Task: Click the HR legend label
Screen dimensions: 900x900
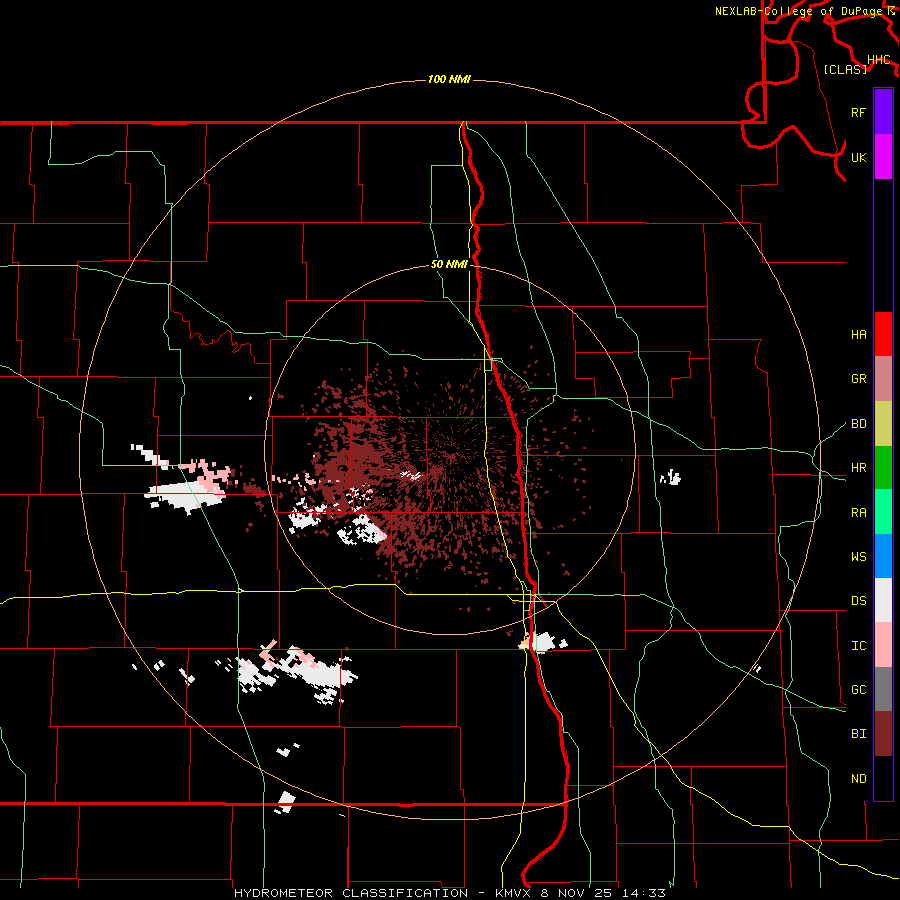Action: point(858,468)
